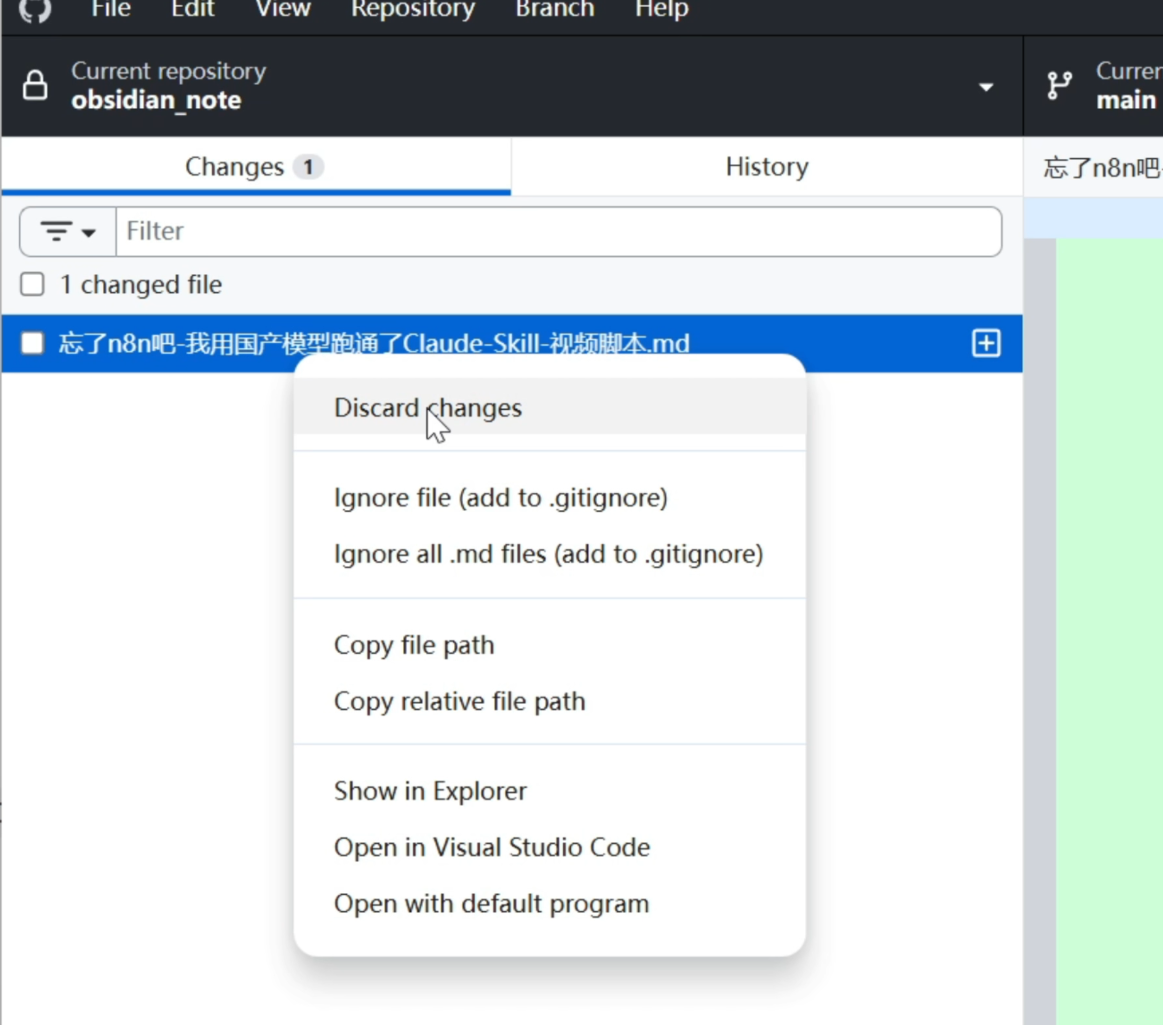Image resolution: width=1163 pixels, height=1025 pixels.
Task: Choose Copy relative file path
Action: (550, 701)
